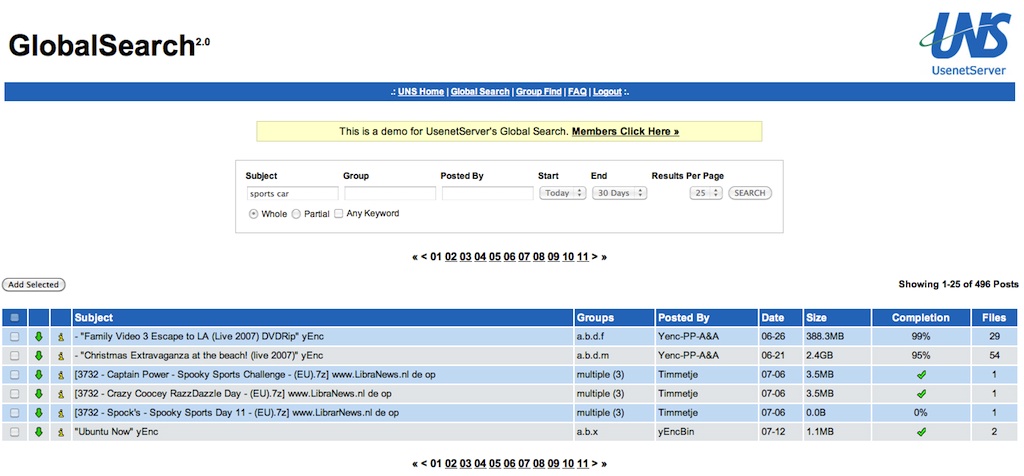Click the Date column header
Viewport: 1024px width, 476px height.
pos(780,318)
